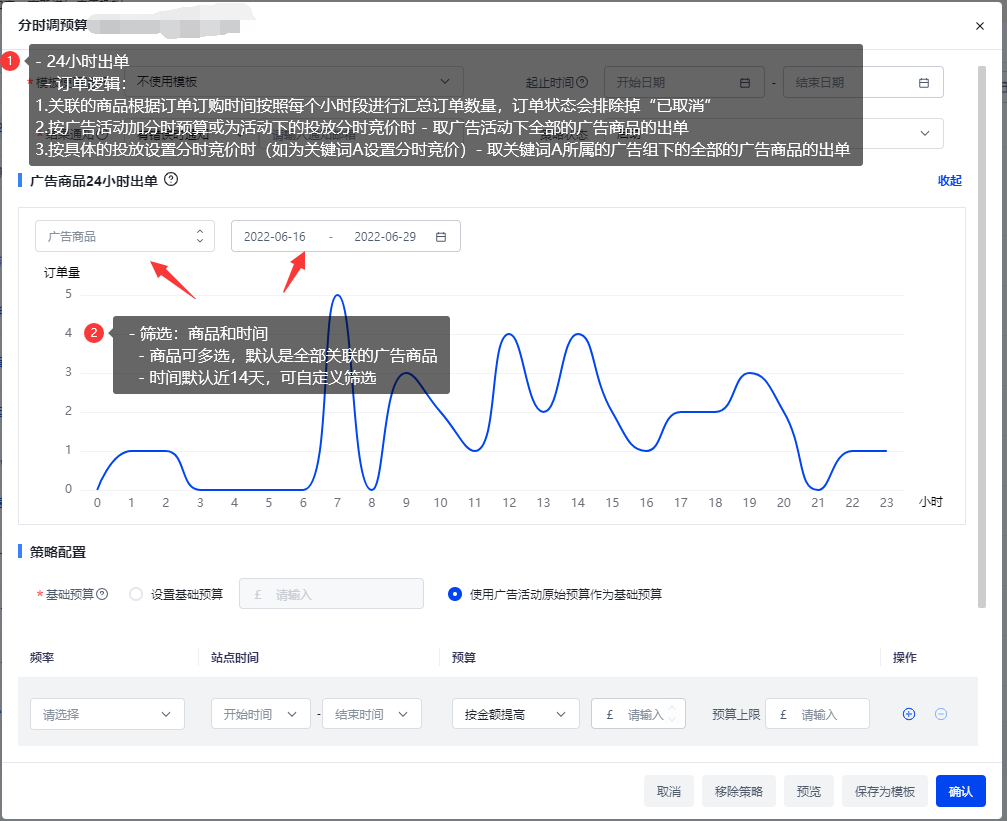This screenshot has height=821, width=1007.
Task: Click the help icon next to 起止时间
Action: tap(582, 82)
